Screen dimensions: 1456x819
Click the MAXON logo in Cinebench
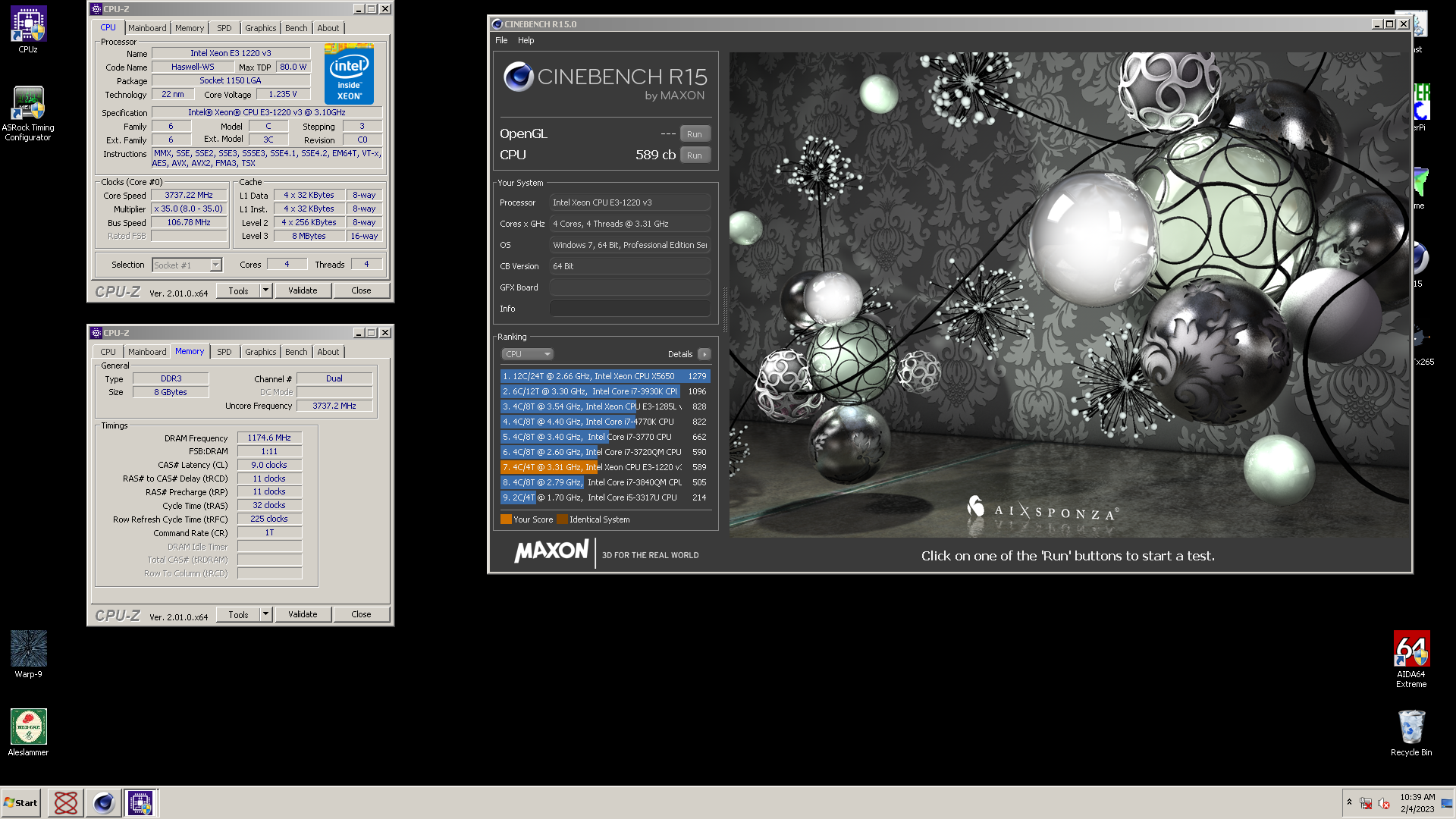tap(551, 551)
